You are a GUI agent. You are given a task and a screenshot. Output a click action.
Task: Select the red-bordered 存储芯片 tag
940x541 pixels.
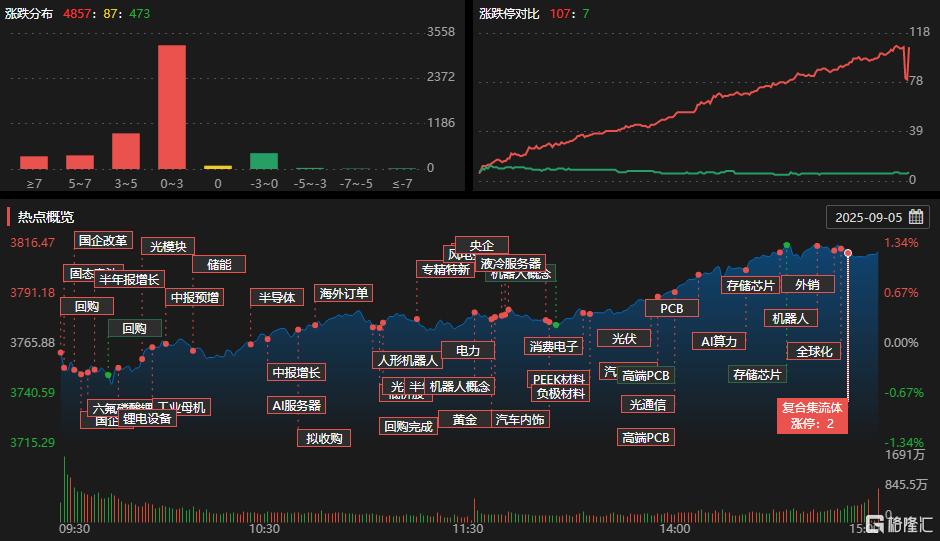(x=750, y=285)
